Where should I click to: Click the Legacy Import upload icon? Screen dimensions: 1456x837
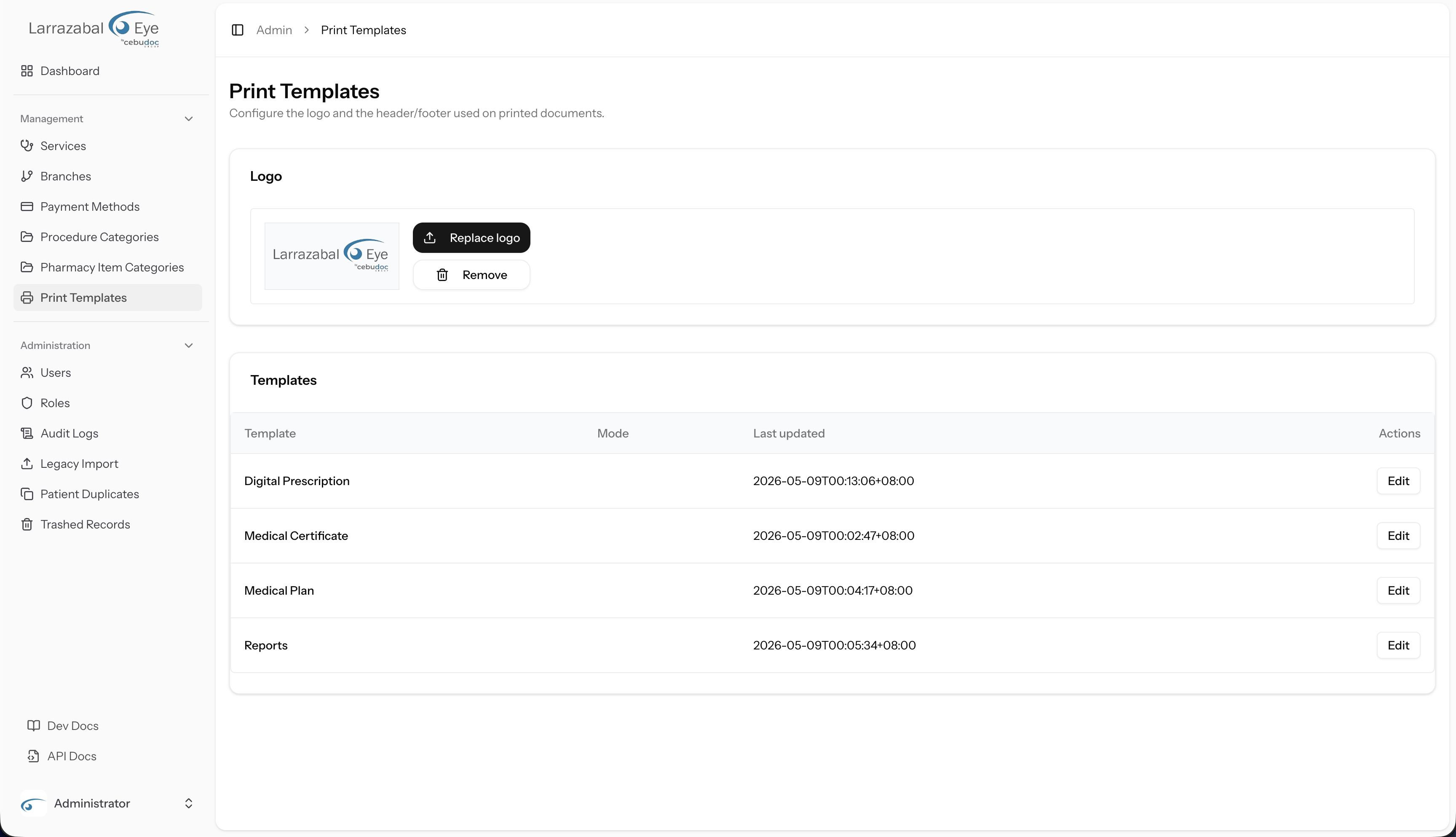tap(27, 463)
